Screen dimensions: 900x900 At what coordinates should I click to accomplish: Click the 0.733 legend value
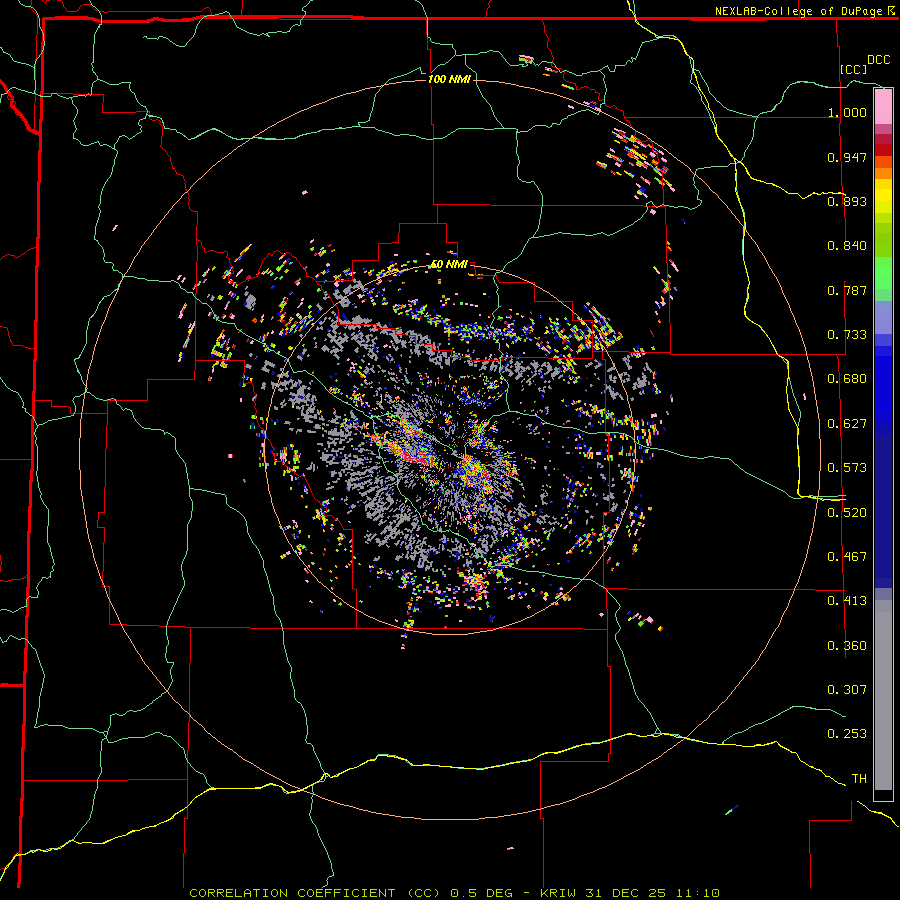click(x=847, y=335)
